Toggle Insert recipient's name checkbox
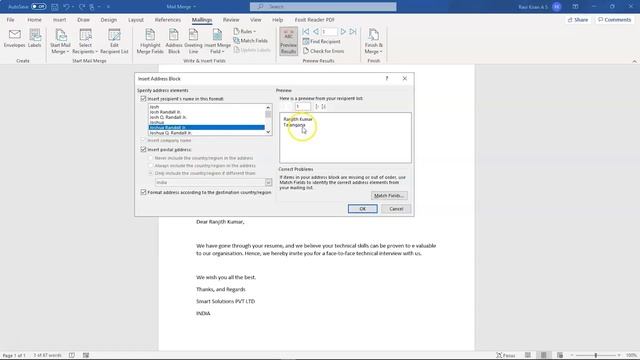The width and height of the screenshot is (640, 360). (x=143, y=99)
